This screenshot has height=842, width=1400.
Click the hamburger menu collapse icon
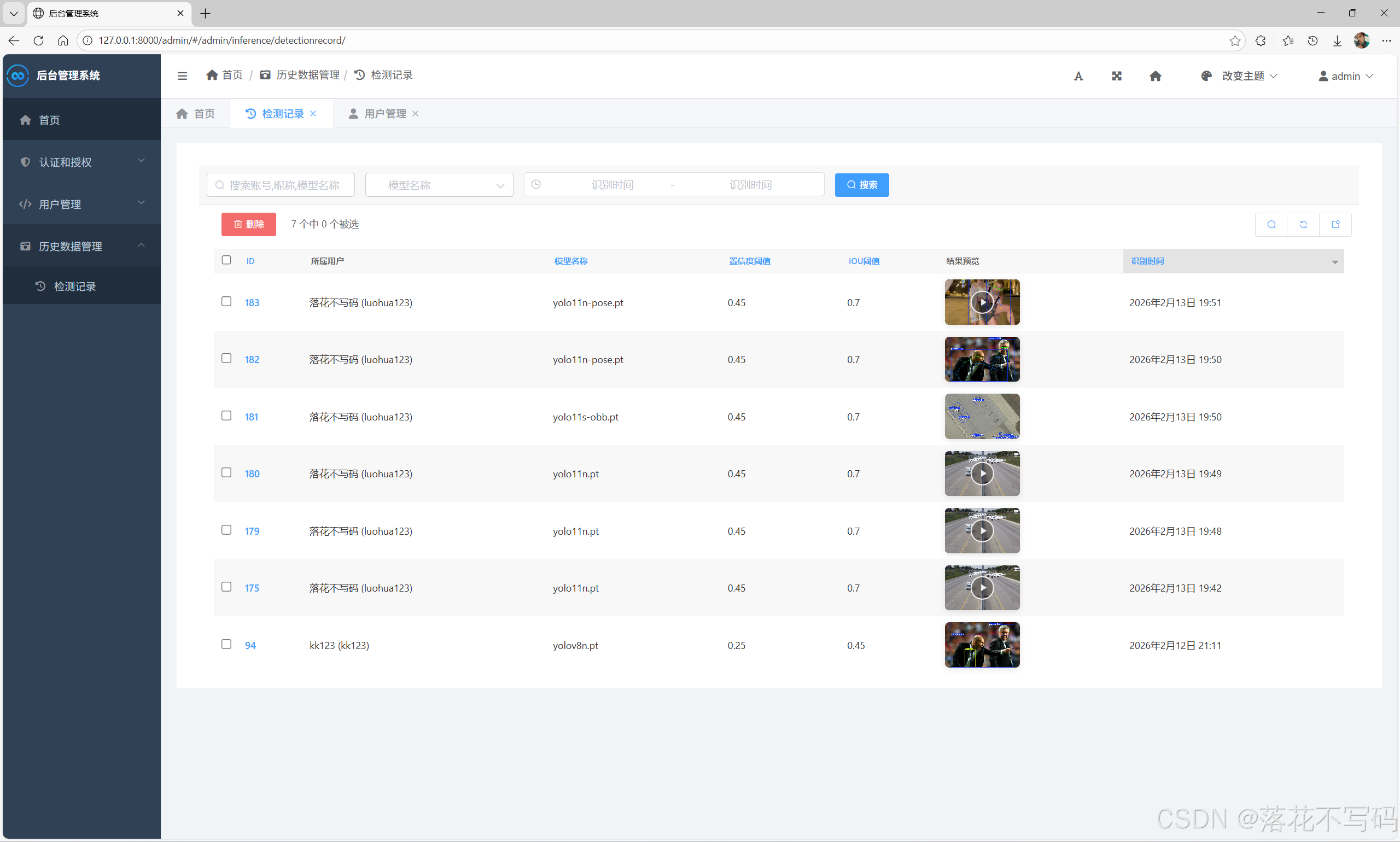tap(182, 75)
